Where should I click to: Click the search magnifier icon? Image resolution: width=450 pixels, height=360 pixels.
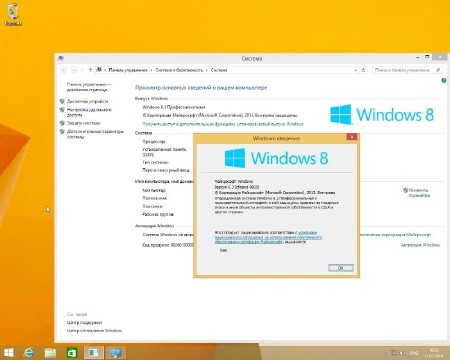pos(438,70)
